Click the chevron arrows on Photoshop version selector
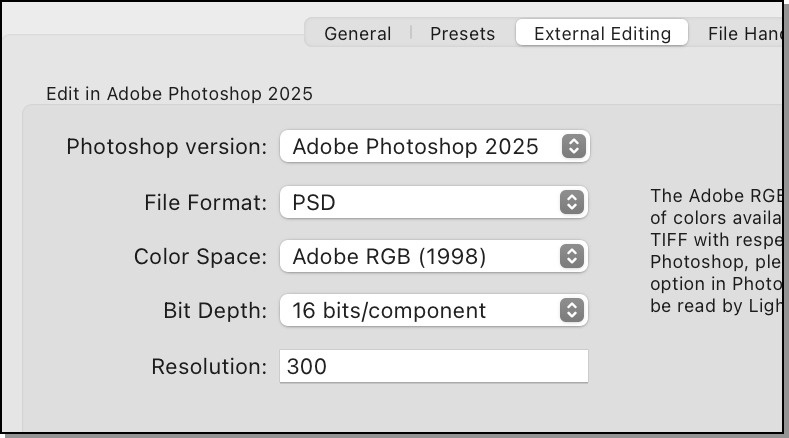Image resolution: width=789 pixels, height=438 pixels. pos(572,146)
